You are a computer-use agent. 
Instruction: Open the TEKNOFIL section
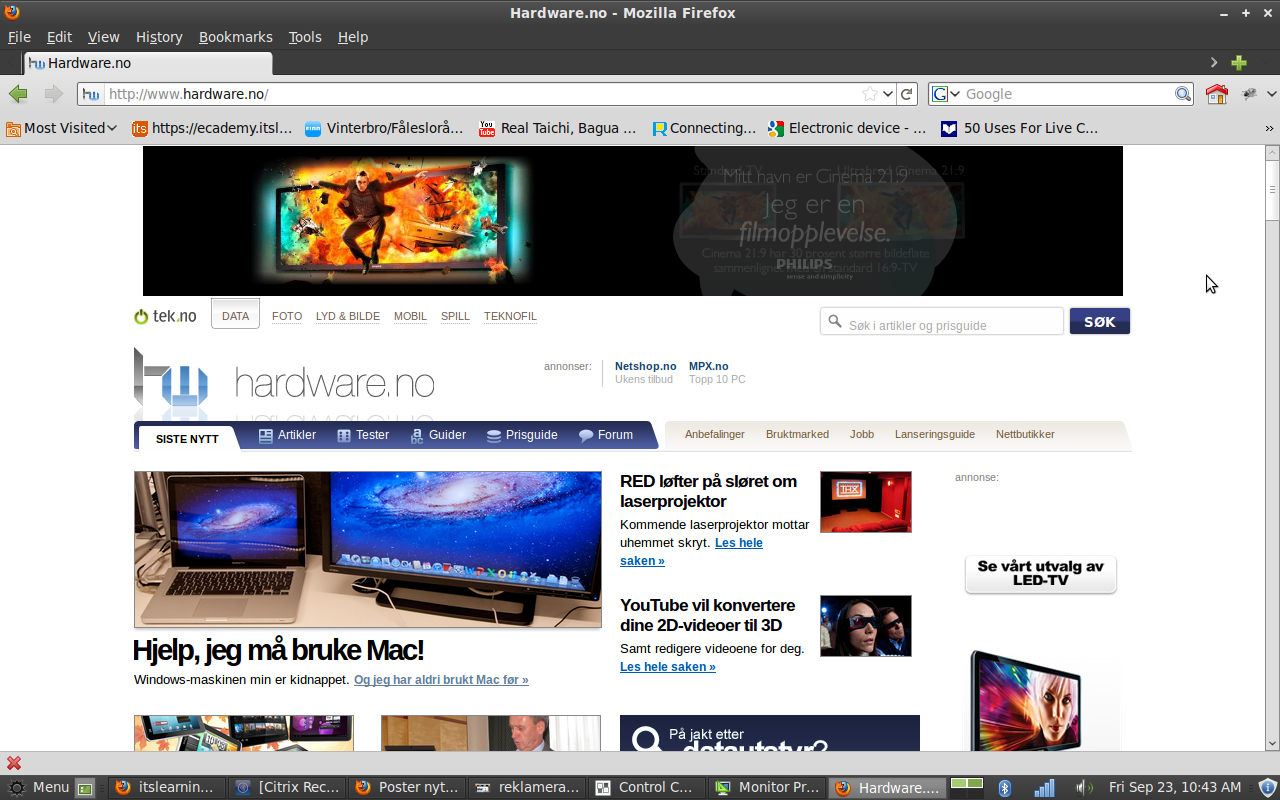pos(510,316)
